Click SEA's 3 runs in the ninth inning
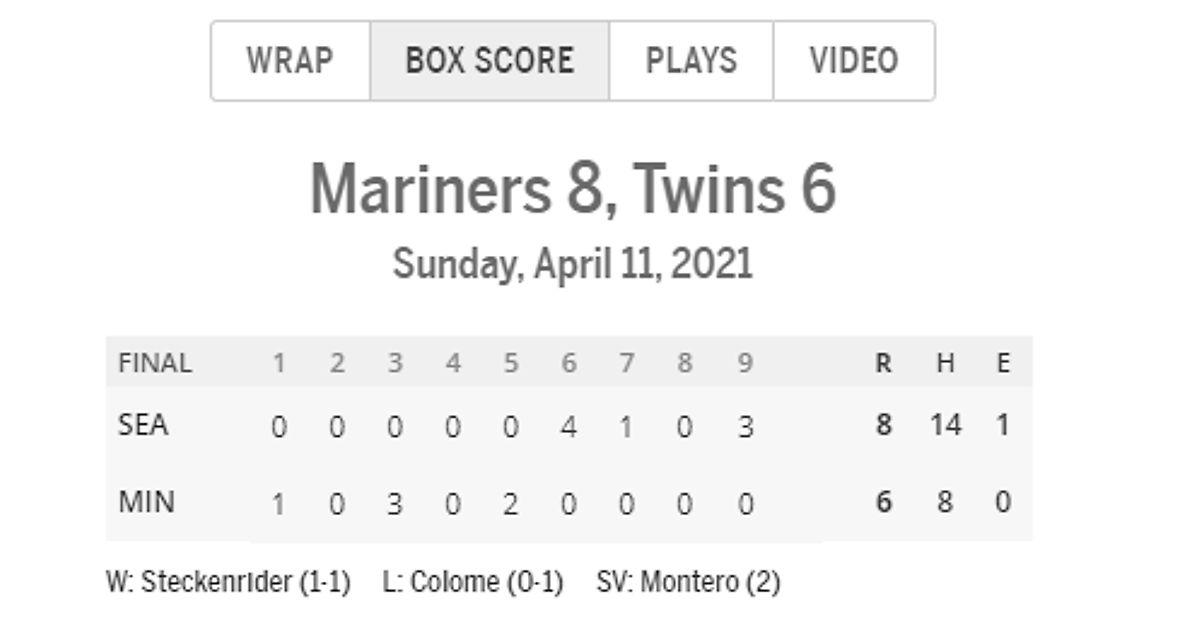The image size is (1200, 630). [745, 427]
